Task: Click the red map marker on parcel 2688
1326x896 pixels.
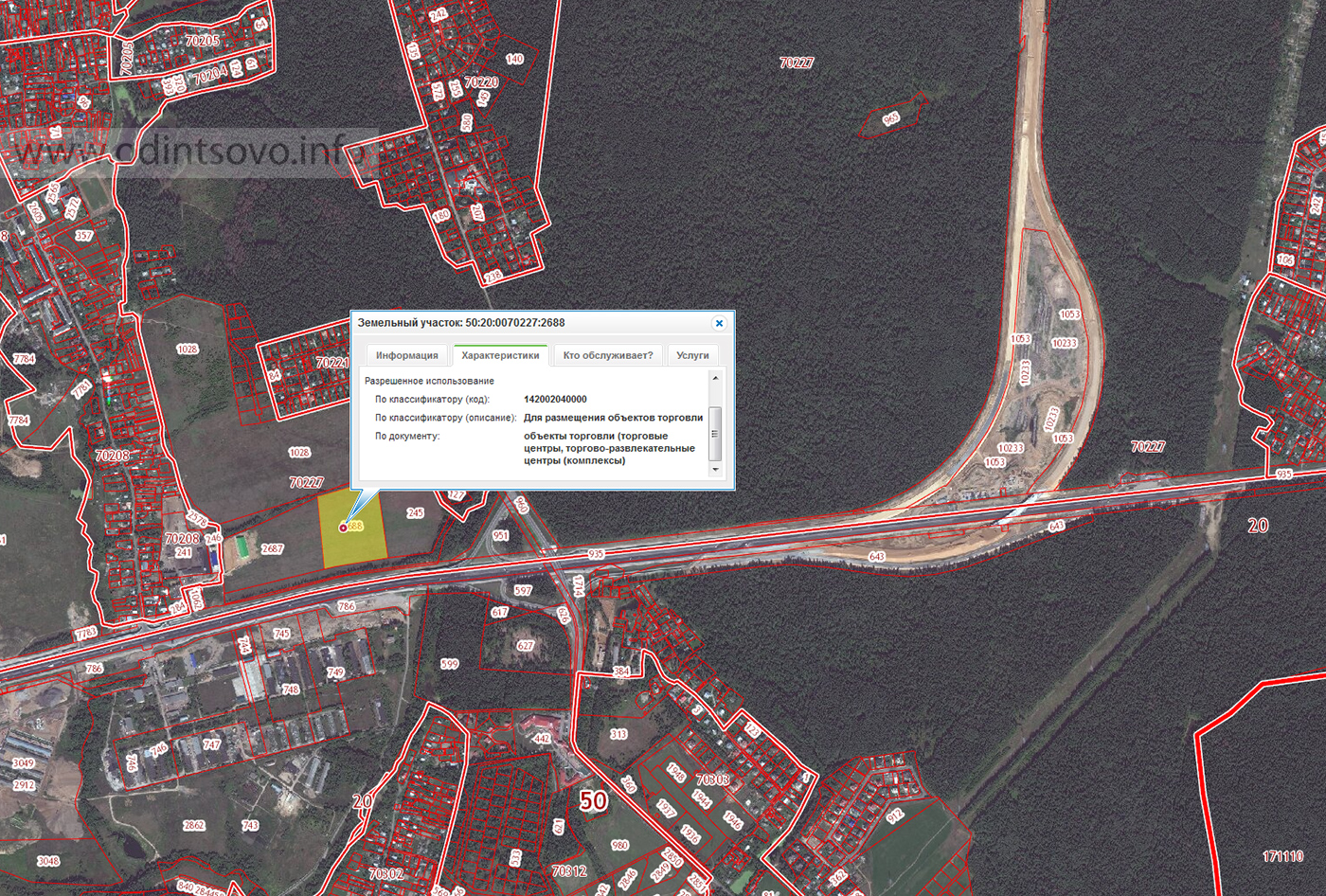Action: coord(343,528)
